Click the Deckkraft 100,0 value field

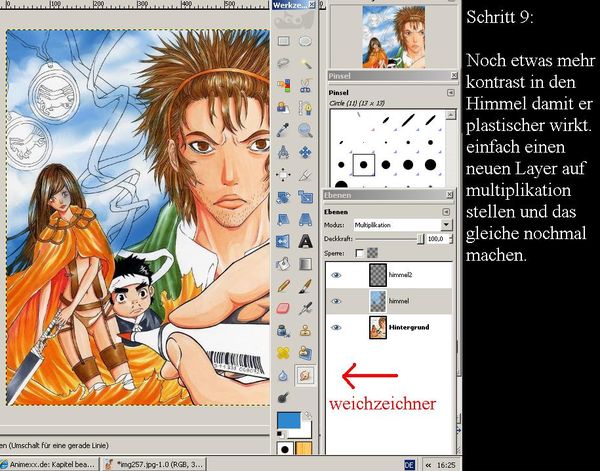pyautogui.click(x=437, y=239)
